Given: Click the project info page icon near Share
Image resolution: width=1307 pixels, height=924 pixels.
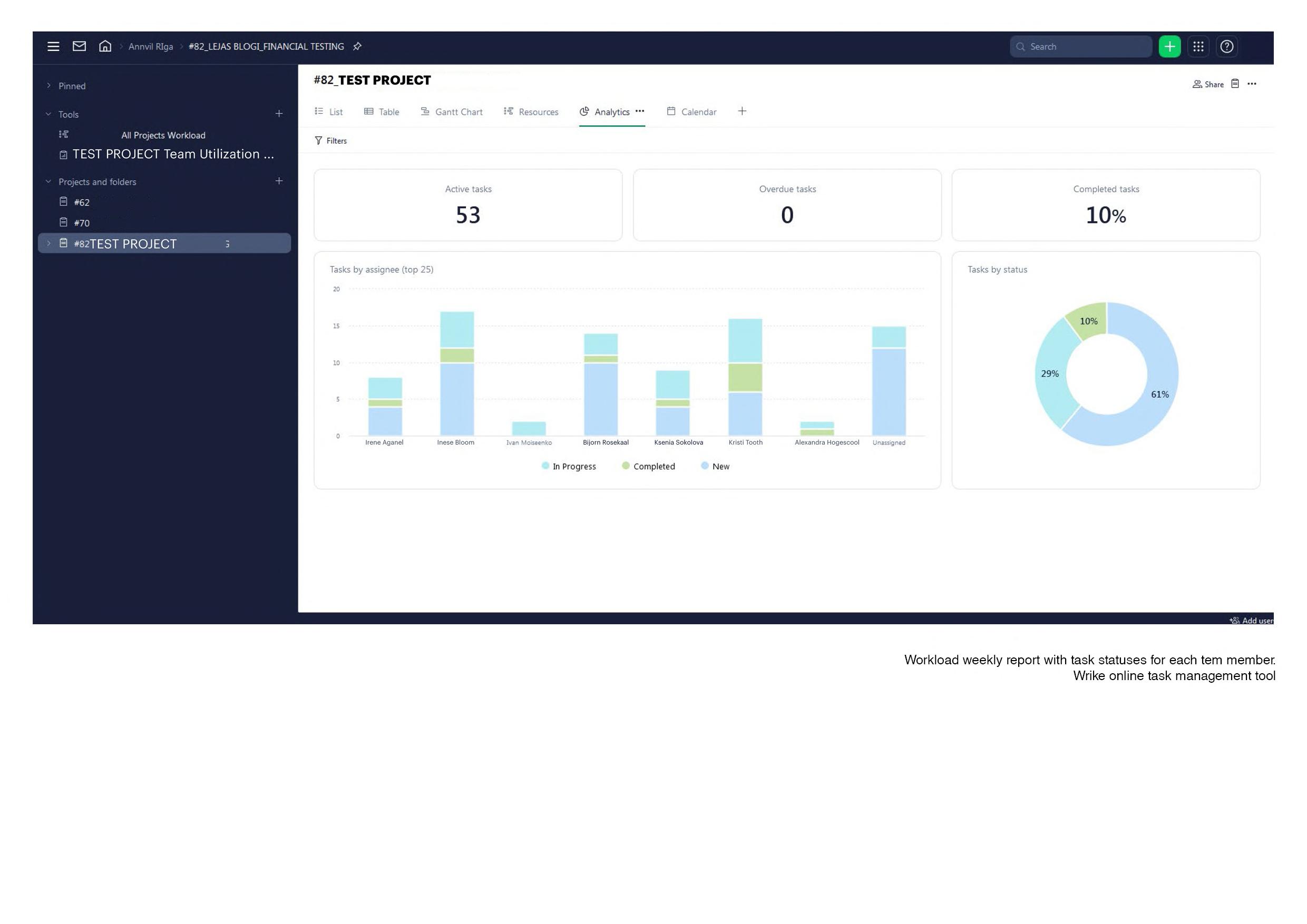Looking at the screenshot, I should click(x=1235, y=84).
